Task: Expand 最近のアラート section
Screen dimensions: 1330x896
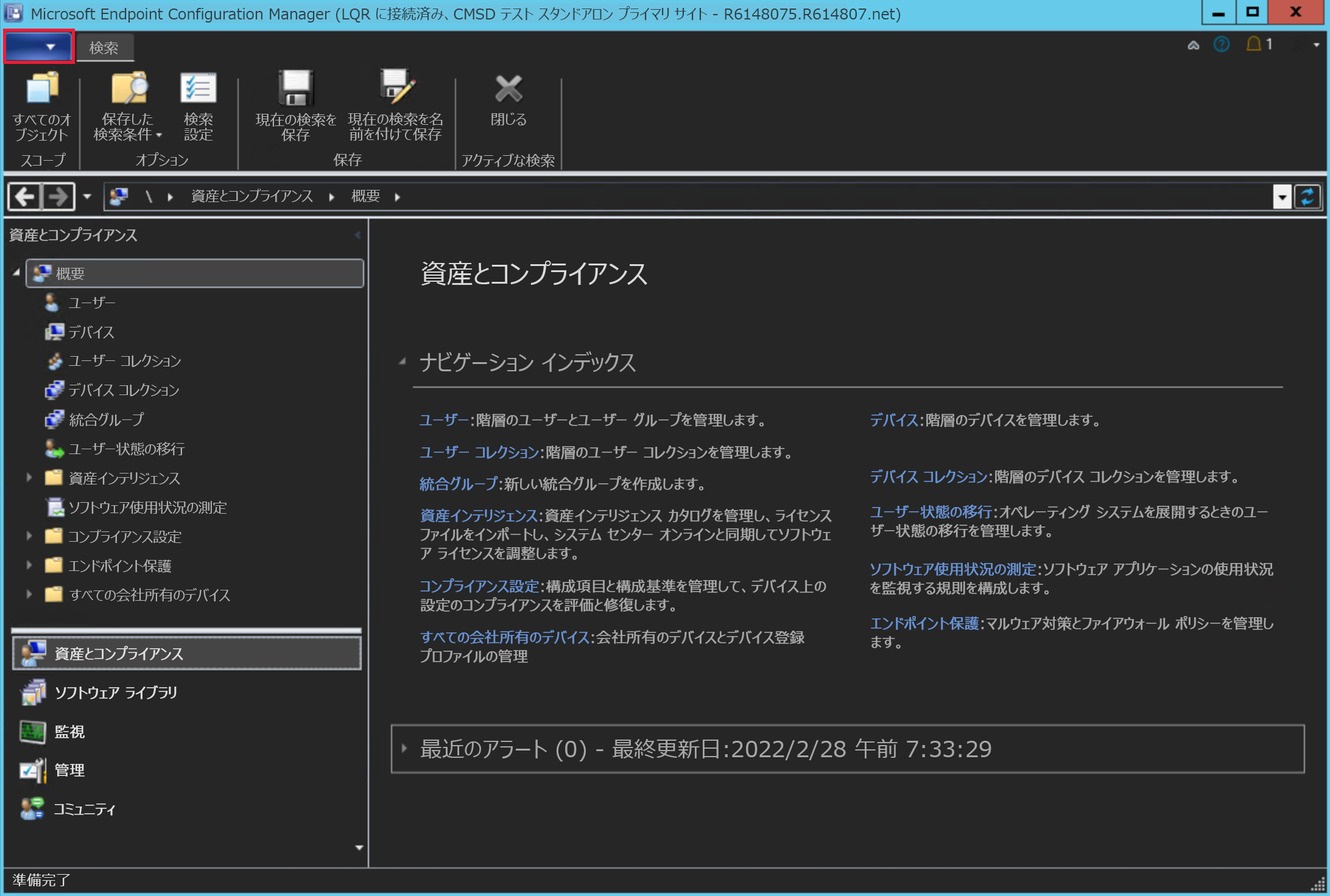Action: coord(404,749)
